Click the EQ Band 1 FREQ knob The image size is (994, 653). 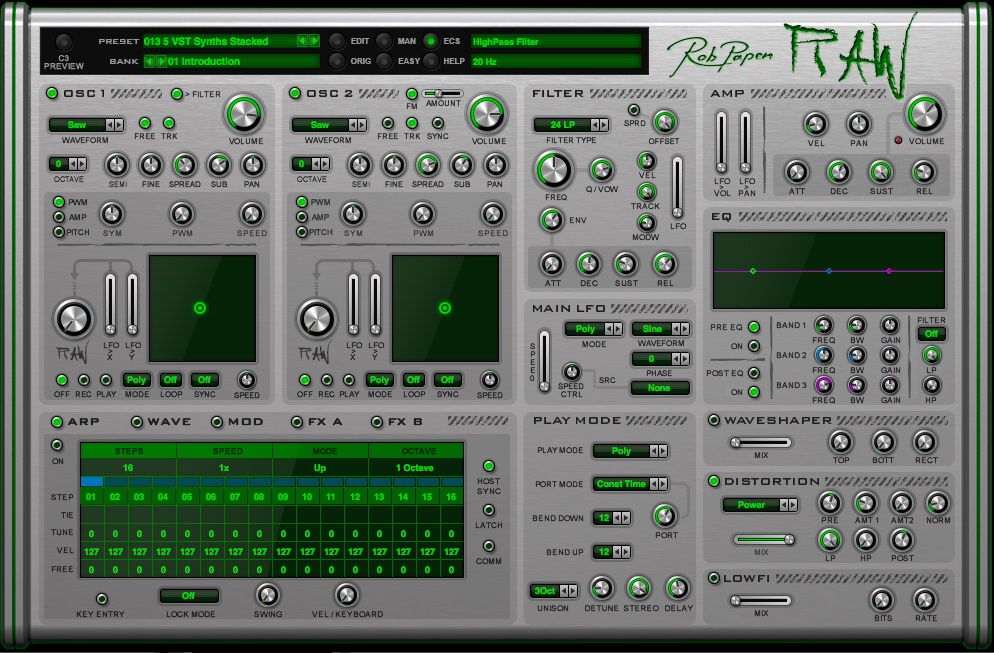click(823, 325)
